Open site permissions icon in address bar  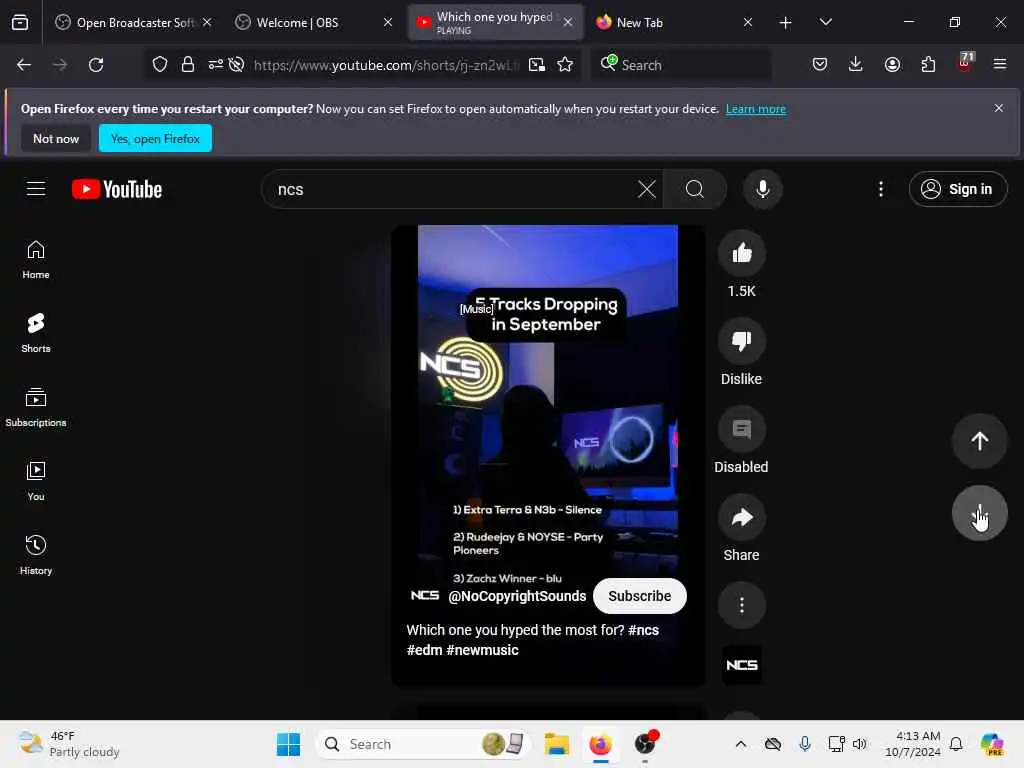(x=216, y=64)
